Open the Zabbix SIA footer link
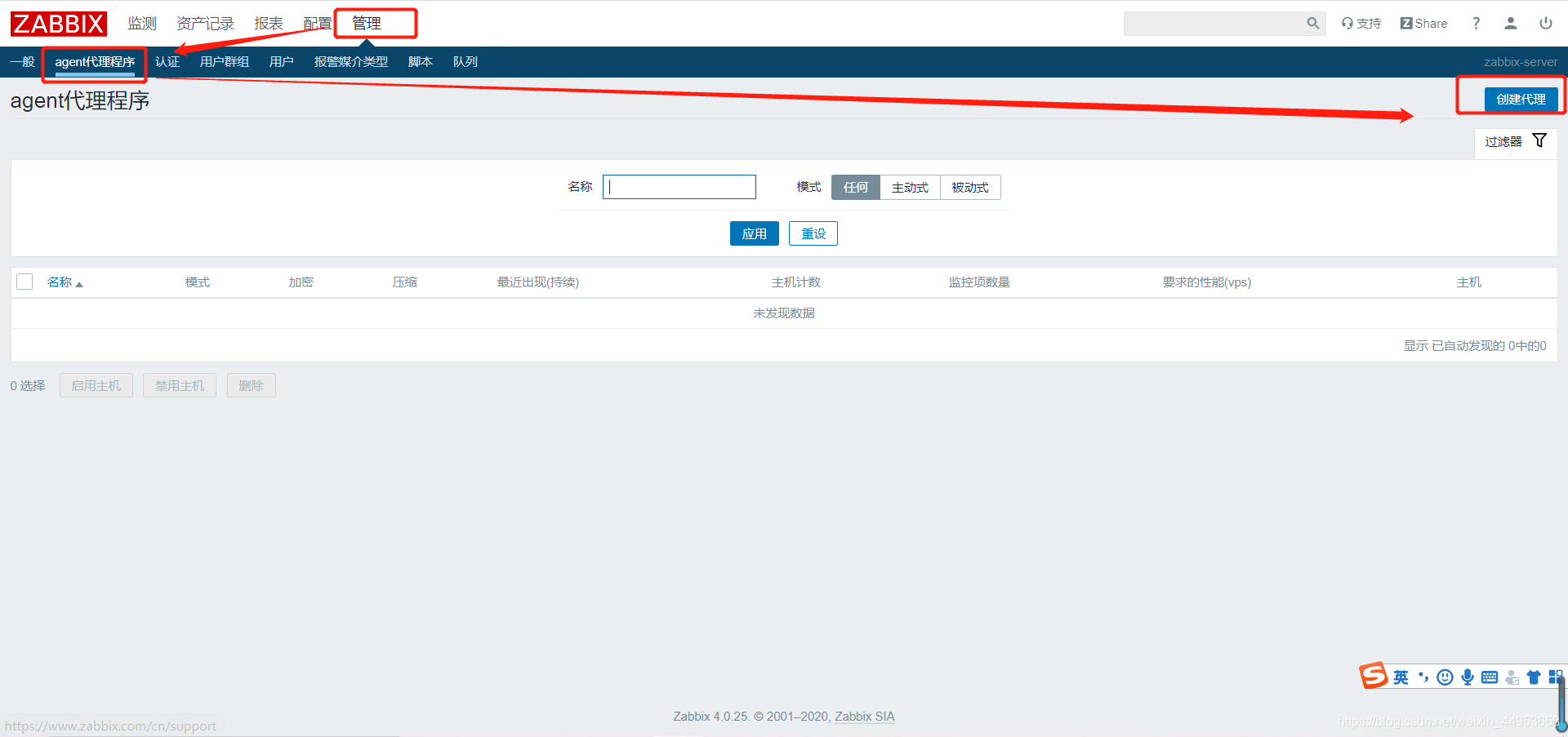The width and height of the screenshot is (1568, 737). tap(865, 717)
